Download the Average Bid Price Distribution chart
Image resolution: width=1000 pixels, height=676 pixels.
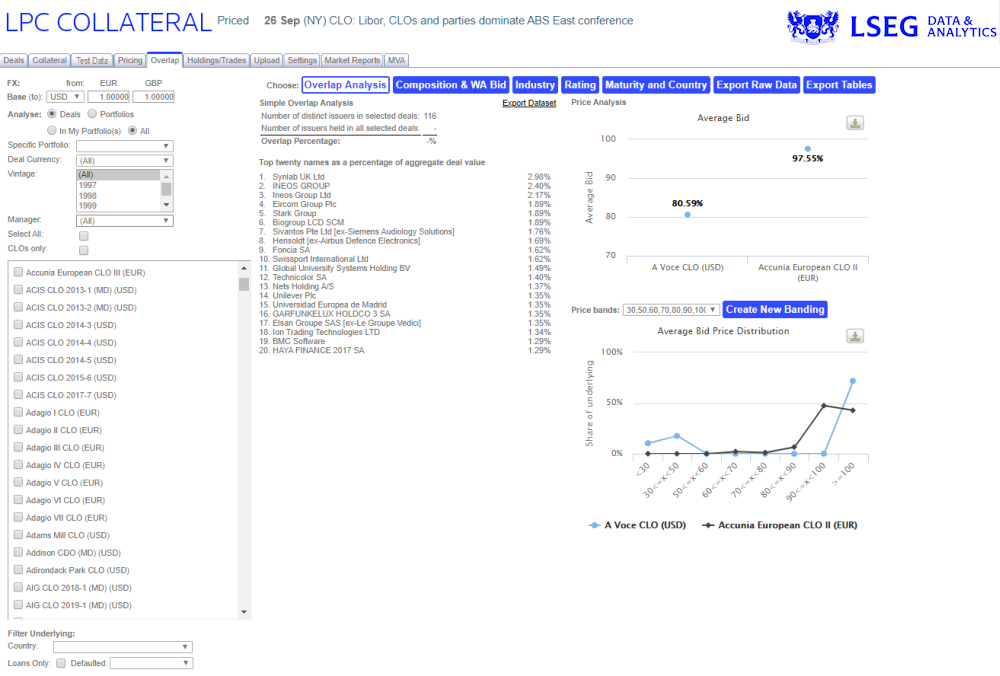(855, 336)
